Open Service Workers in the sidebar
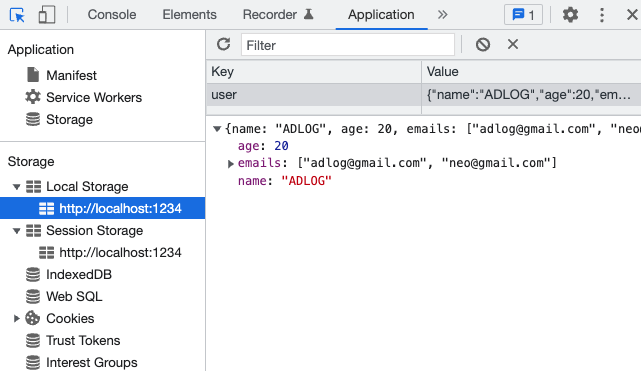Viewport: 641px width, 371px height. click(94, 97)
